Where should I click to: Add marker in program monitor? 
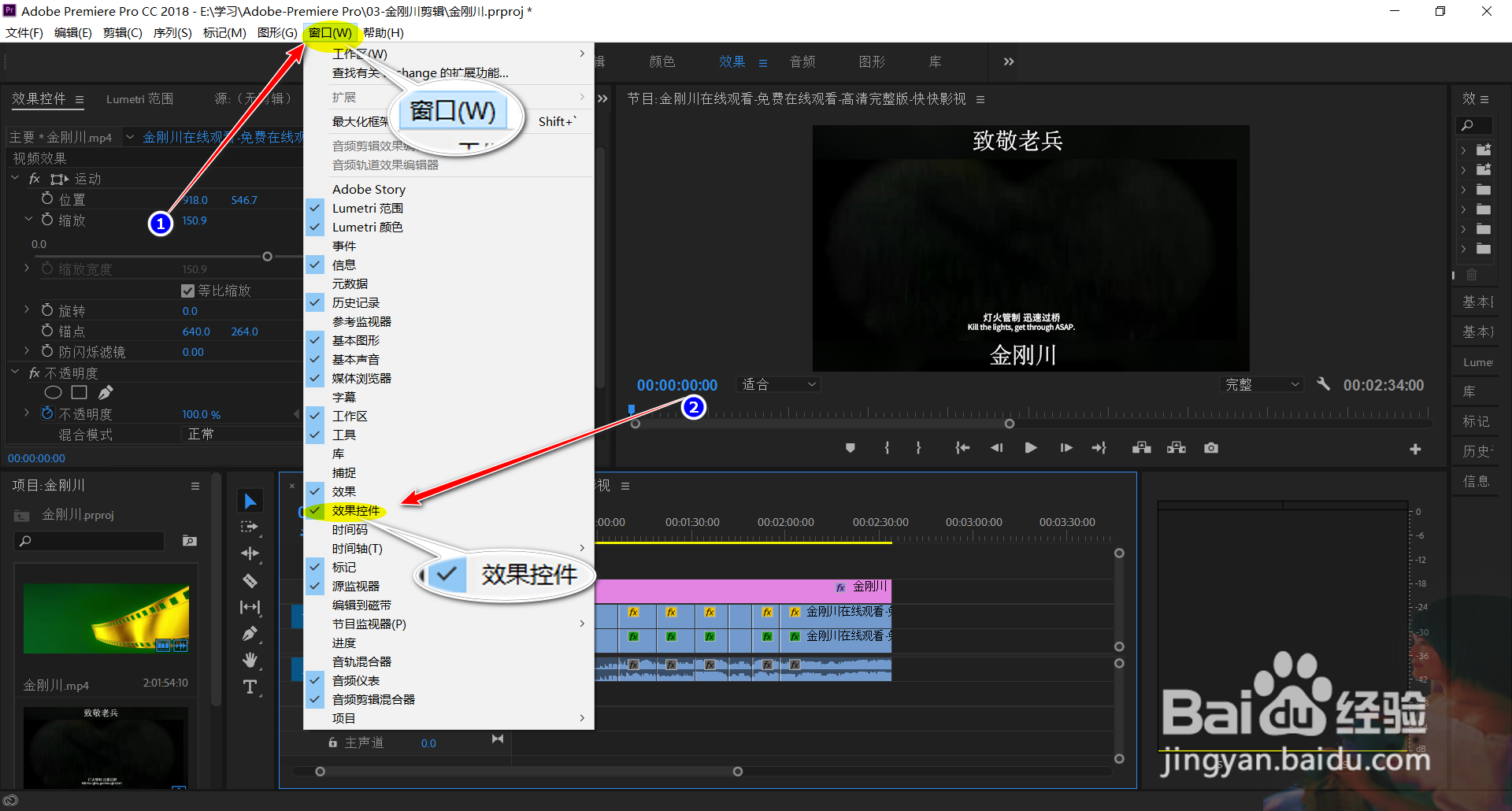[x=850, y=448]
